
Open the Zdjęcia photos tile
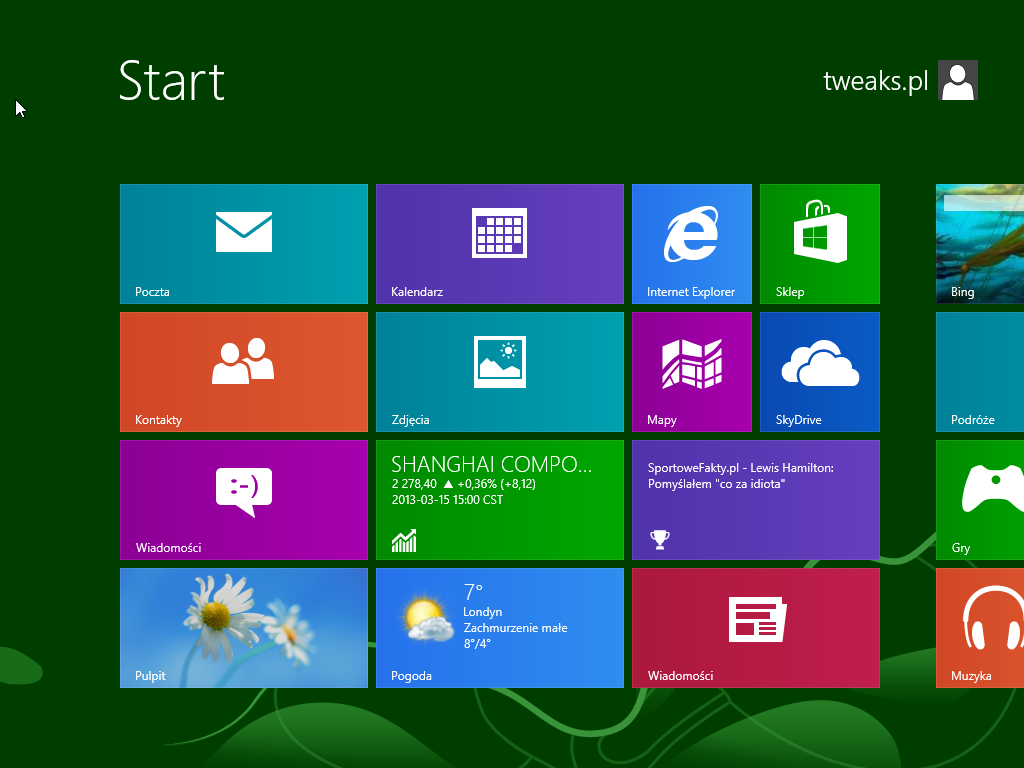tap(499, 371)
